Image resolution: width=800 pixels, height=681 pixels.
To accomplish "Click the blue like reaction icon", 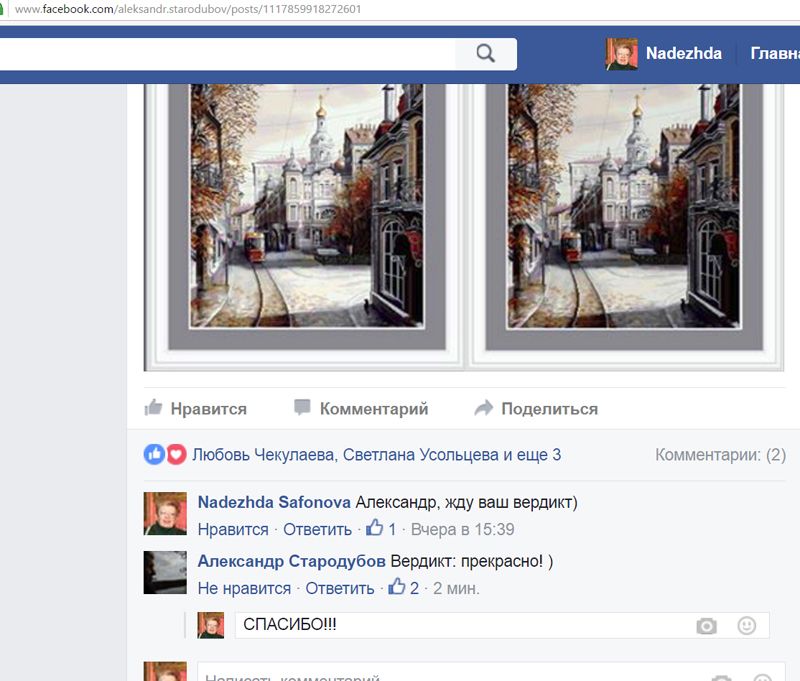I will pyautogui.click(x=154, y=454).
